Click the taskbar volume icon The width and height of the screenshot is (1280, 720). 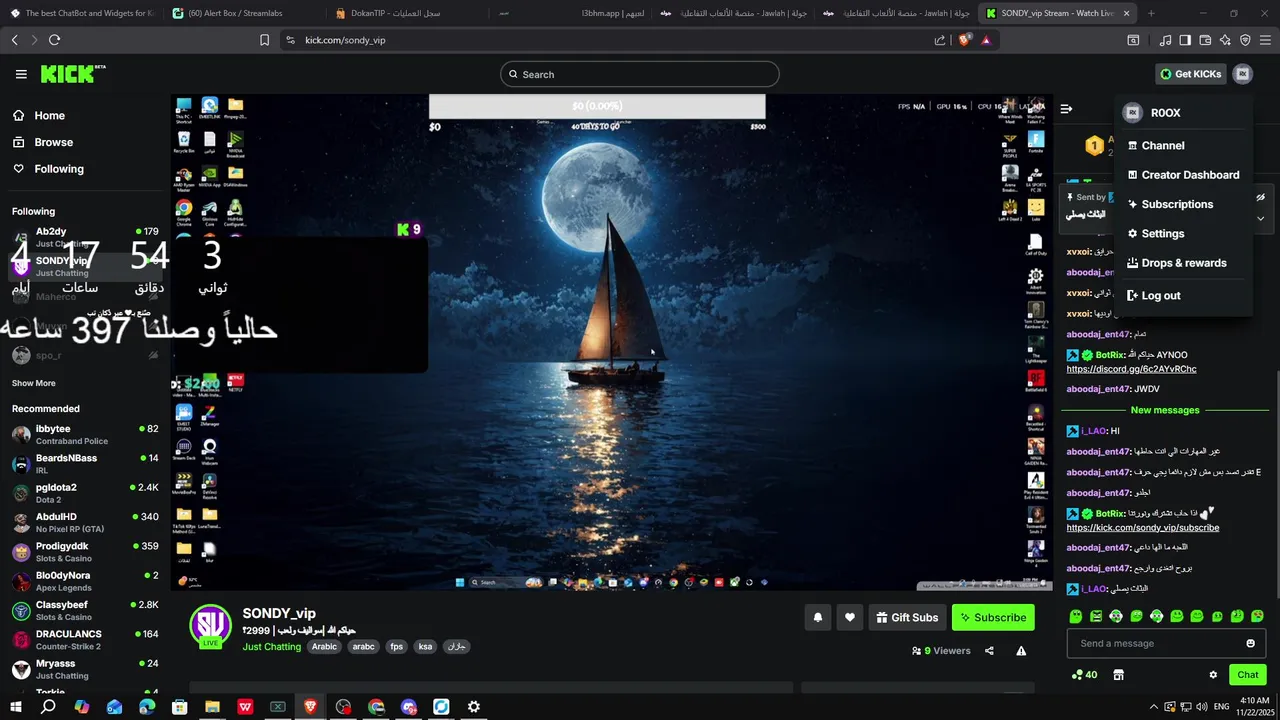tap(1203, 707)
